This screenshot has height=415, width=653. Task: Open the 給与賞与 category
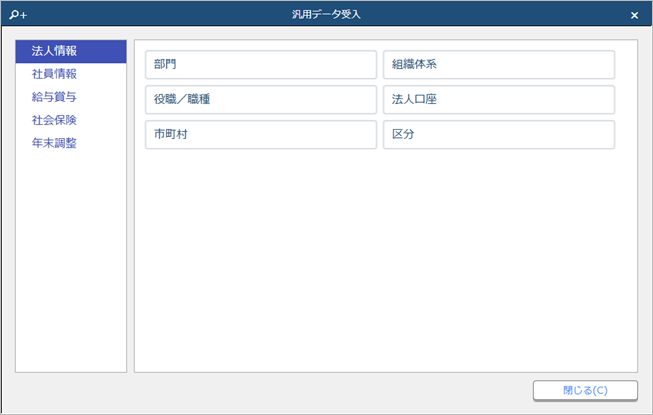(x=71, y=97)
